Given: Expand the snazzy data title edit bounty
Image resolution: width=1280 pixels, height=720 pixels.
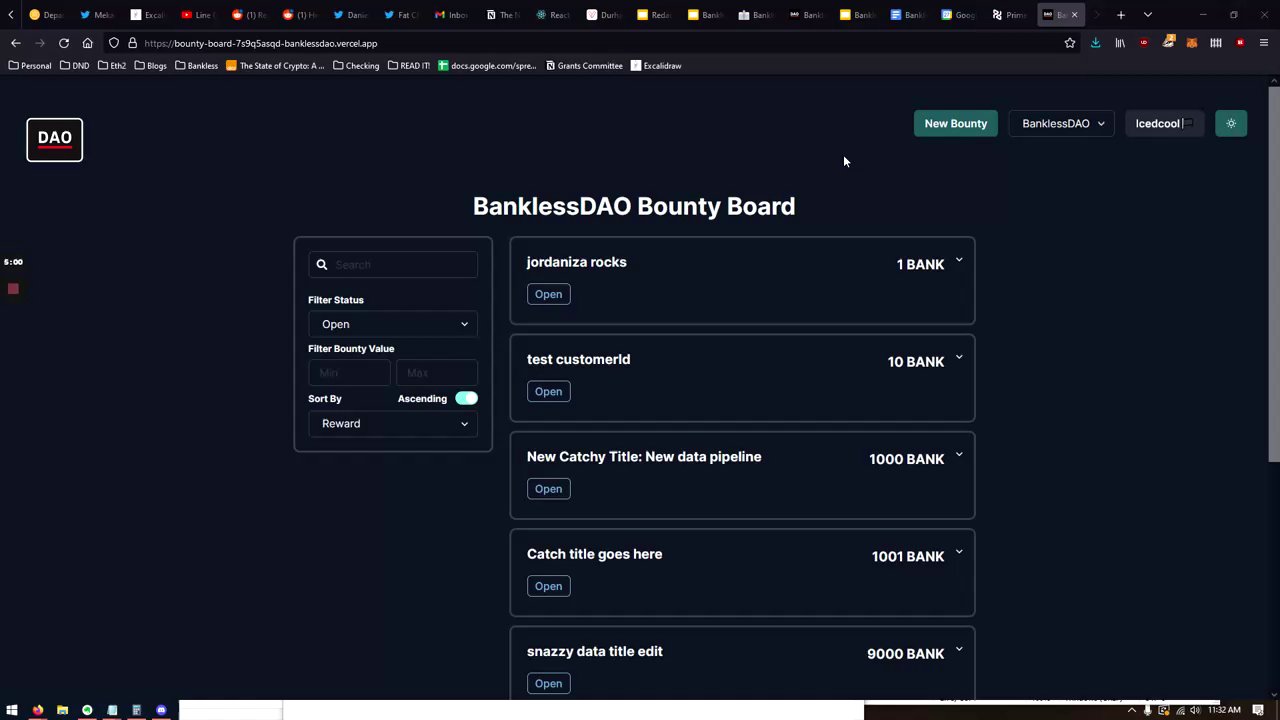Looking at the screenshot, I should [x=959, y=650].
